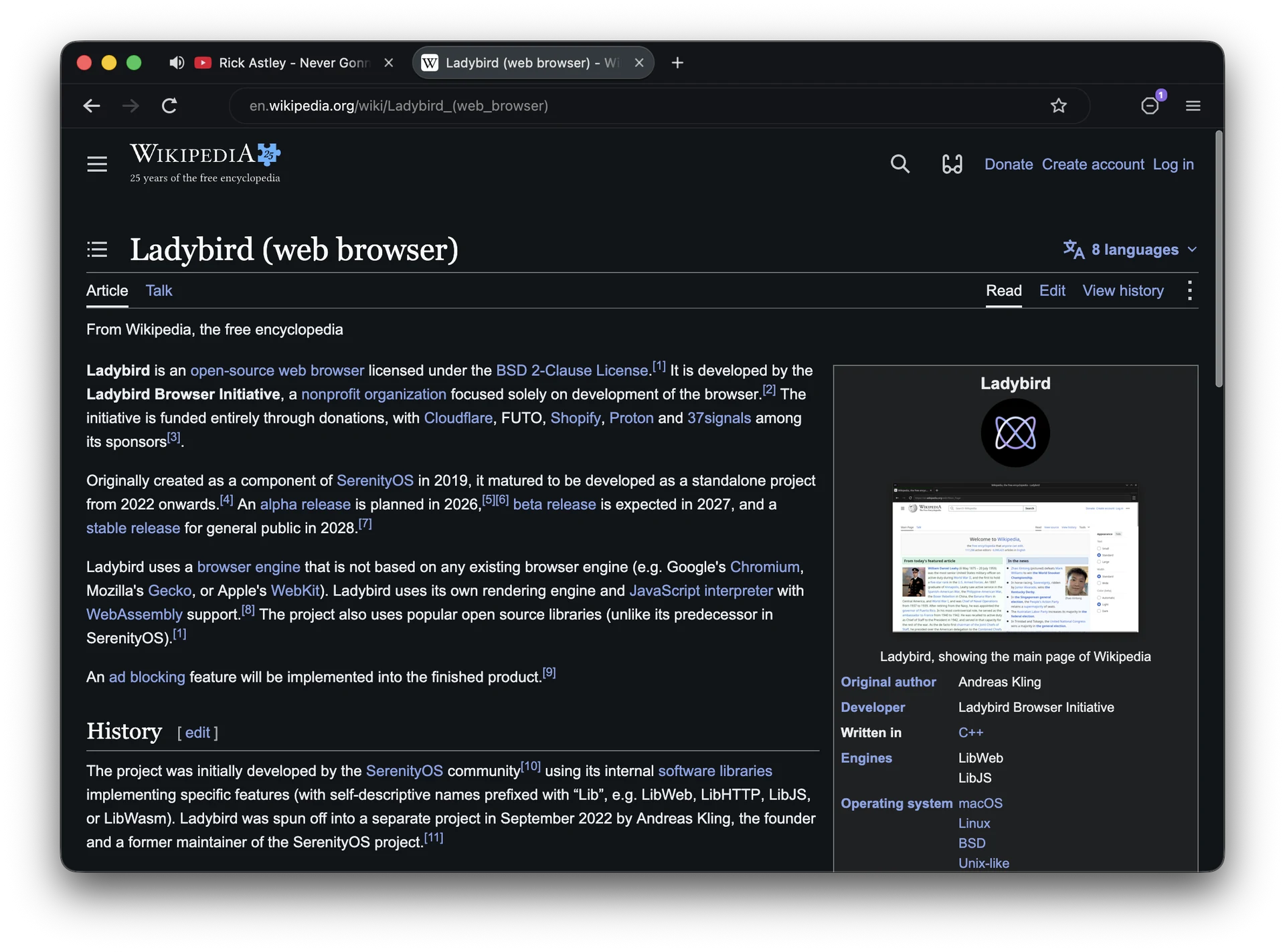Close the Rick Astley tab
Screen dimensions: 1285x952
tap(389, 63)
